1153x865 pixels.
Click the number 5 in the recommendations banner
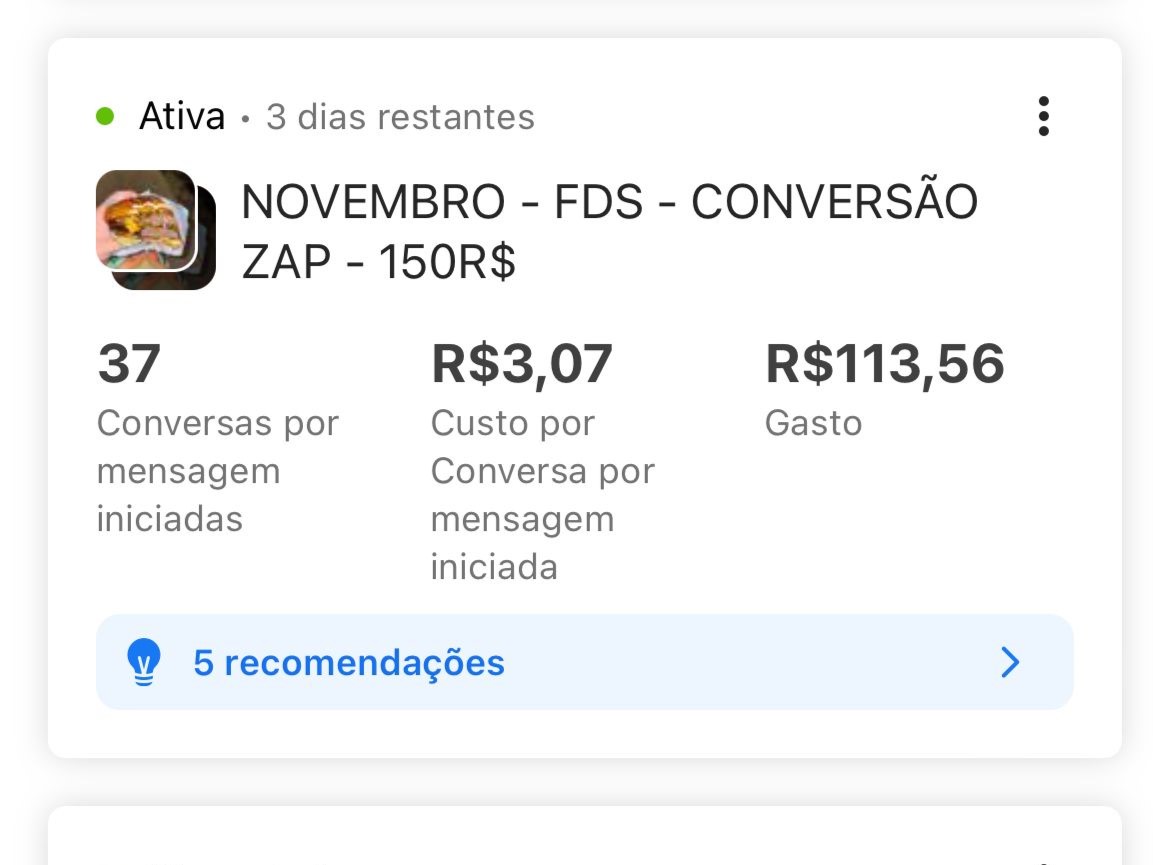pyautogui.click(x=203, y=663)
